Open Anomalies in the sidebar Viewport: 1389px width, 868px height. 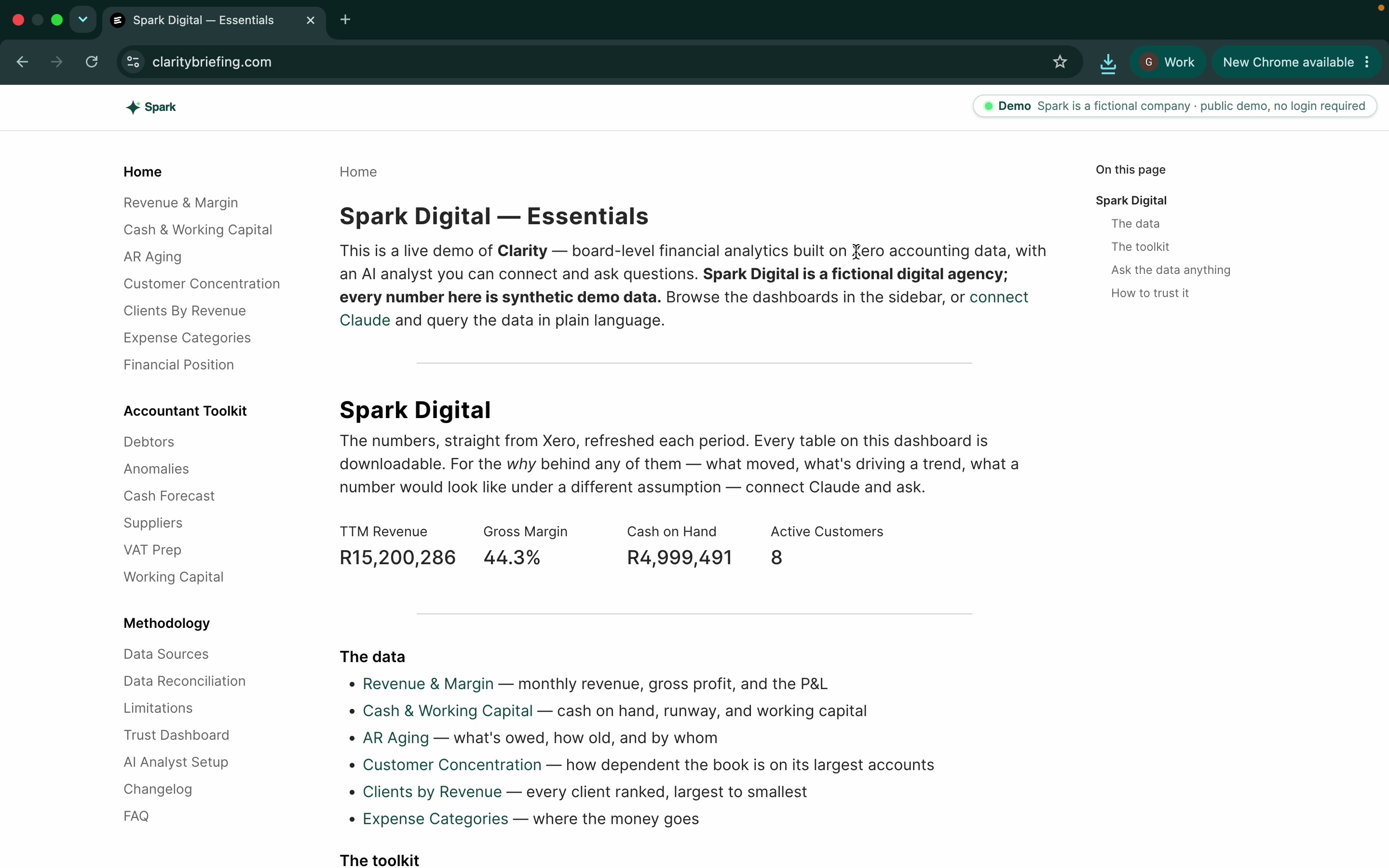pyautogui.click(x=156, y=468)
